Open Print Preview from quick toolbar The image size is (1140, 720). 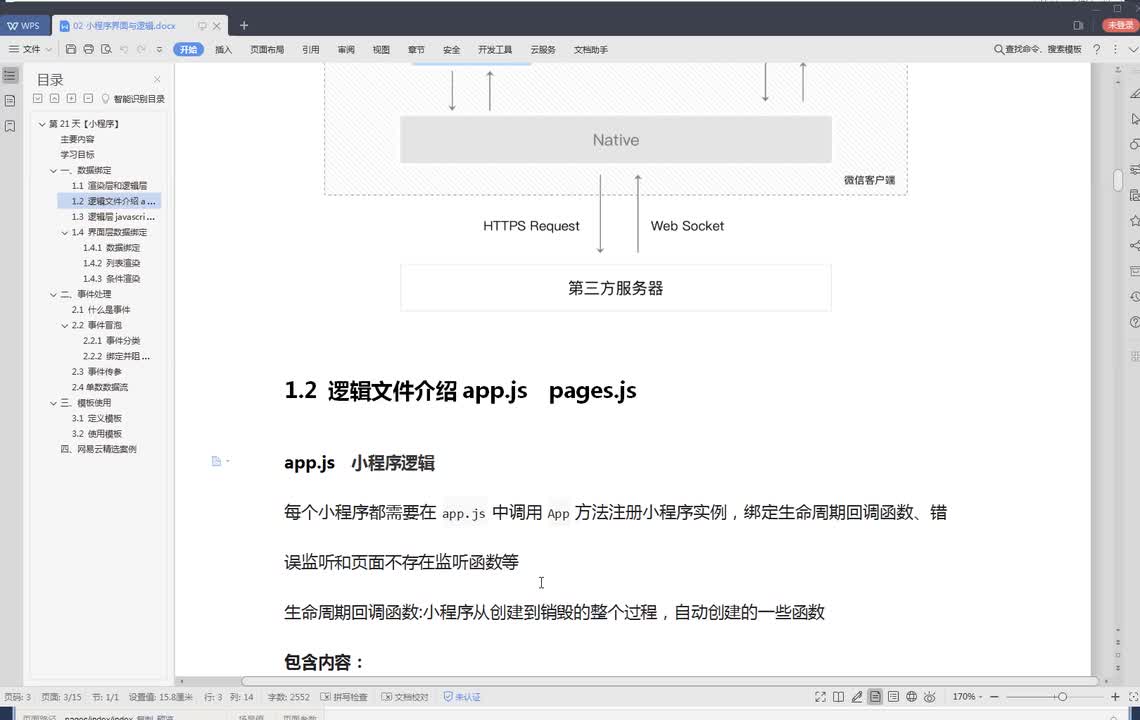click(106, 49)
